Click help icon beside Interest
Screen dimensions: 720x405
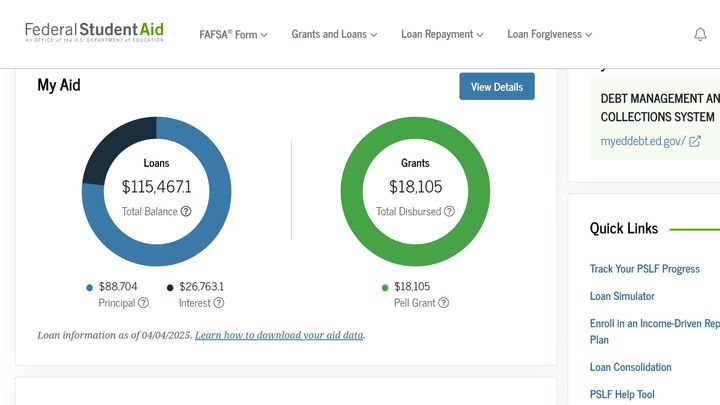[219, 303]
